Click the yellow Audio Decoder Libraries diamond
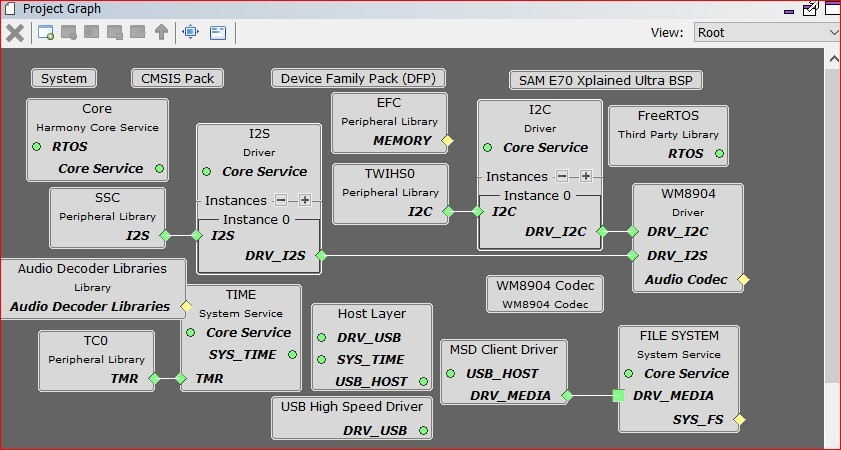The height and width of the screenshot is (450, 841). click(x=186, y=306)
